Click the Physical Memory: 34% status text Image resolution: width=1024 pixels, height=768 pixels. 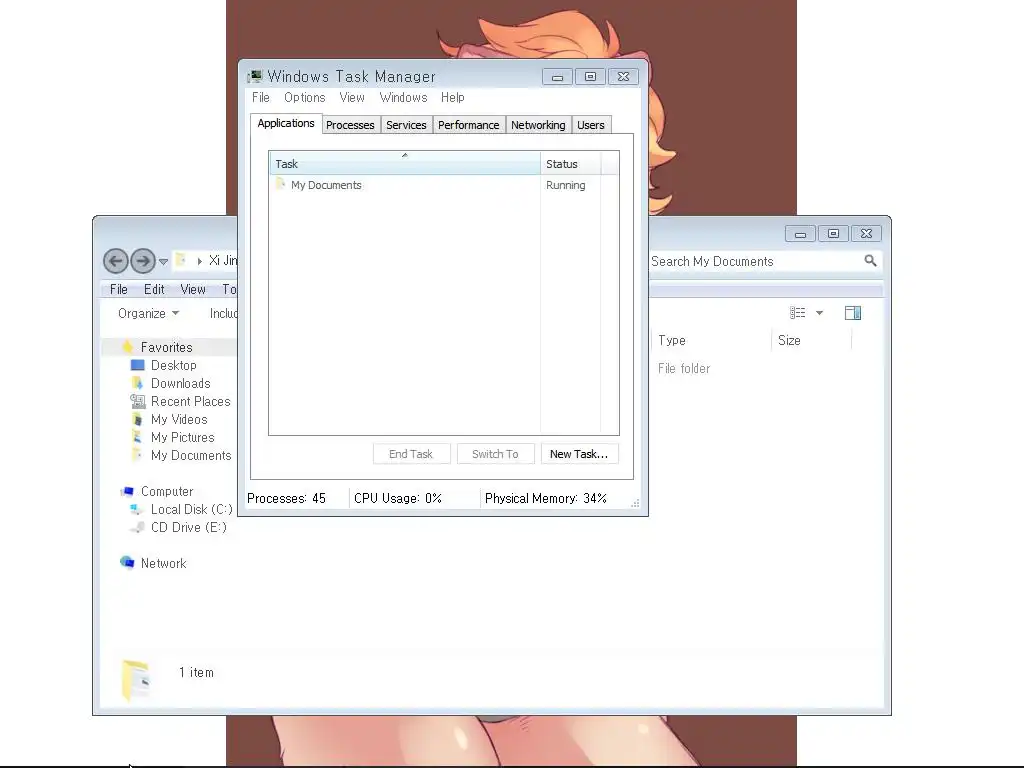pos(546,498)
